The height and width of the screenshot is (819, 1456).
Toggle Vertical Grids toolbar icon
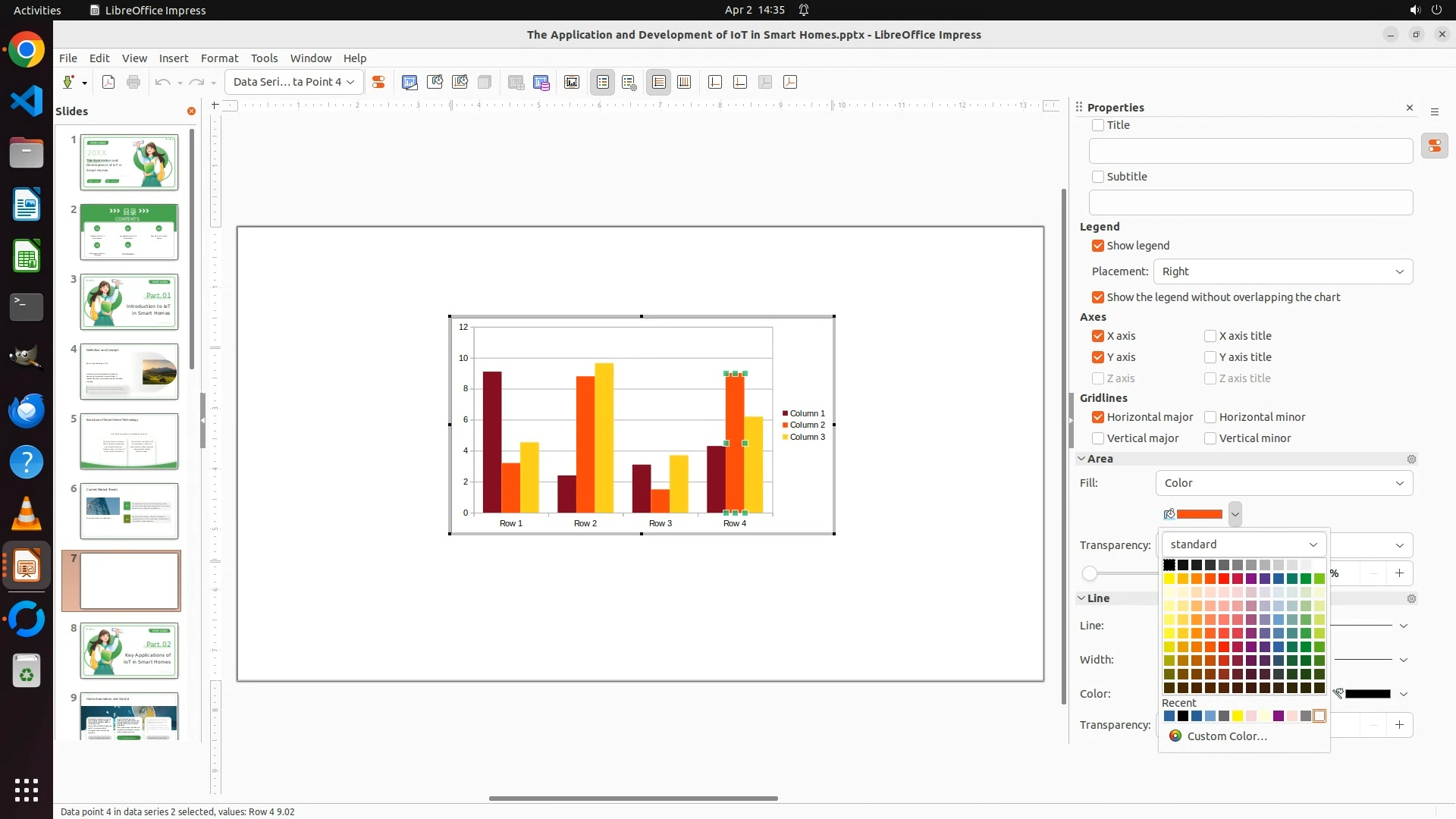point(684,83)
